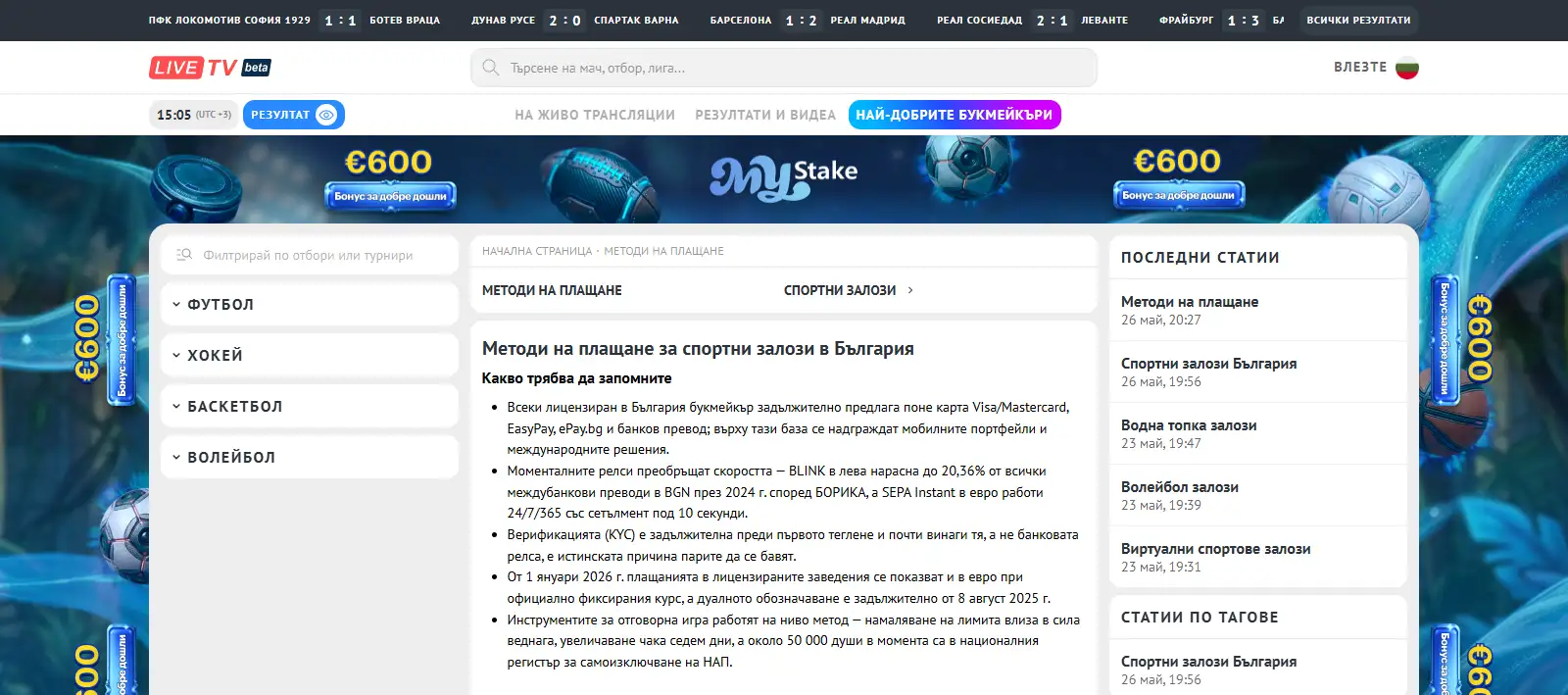Expand the ФУТБОЛ category
The image size is (1568, 695).
coord(310,305)
